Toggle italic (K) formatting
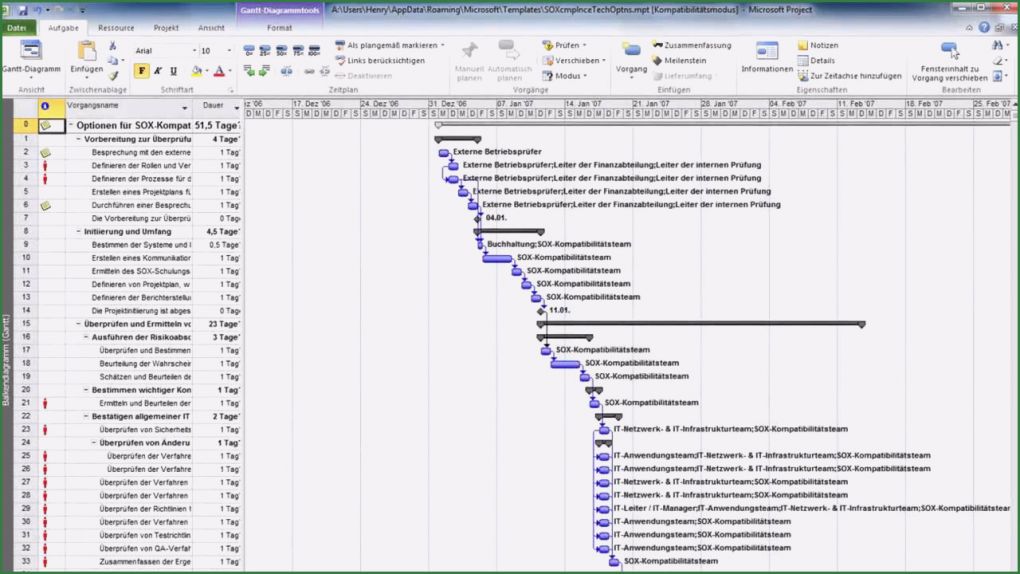1020x574 pixels. [158, 71]
